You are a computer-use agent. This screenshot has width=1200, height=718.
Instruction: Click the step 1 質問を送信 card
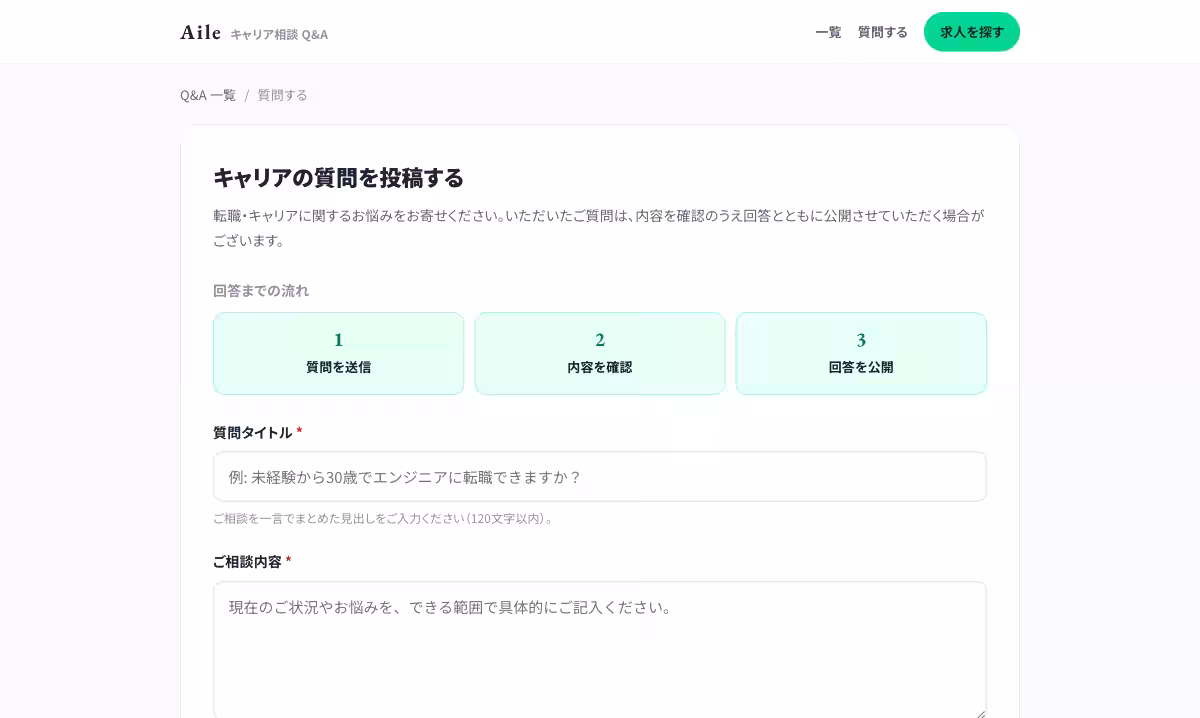[339, 354]
